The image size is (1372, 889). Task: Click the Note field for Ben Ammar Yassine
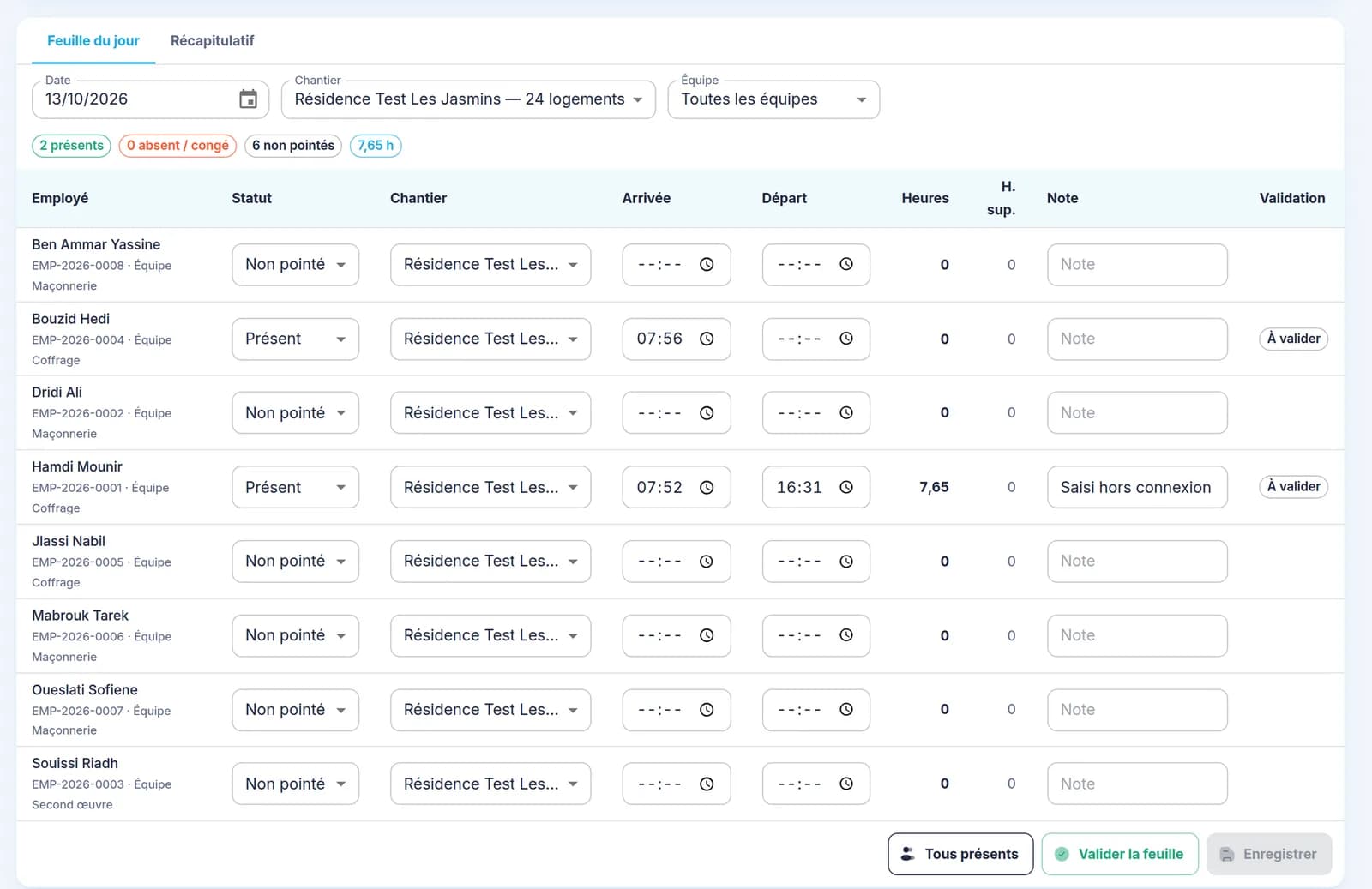tap(1137, 265)
